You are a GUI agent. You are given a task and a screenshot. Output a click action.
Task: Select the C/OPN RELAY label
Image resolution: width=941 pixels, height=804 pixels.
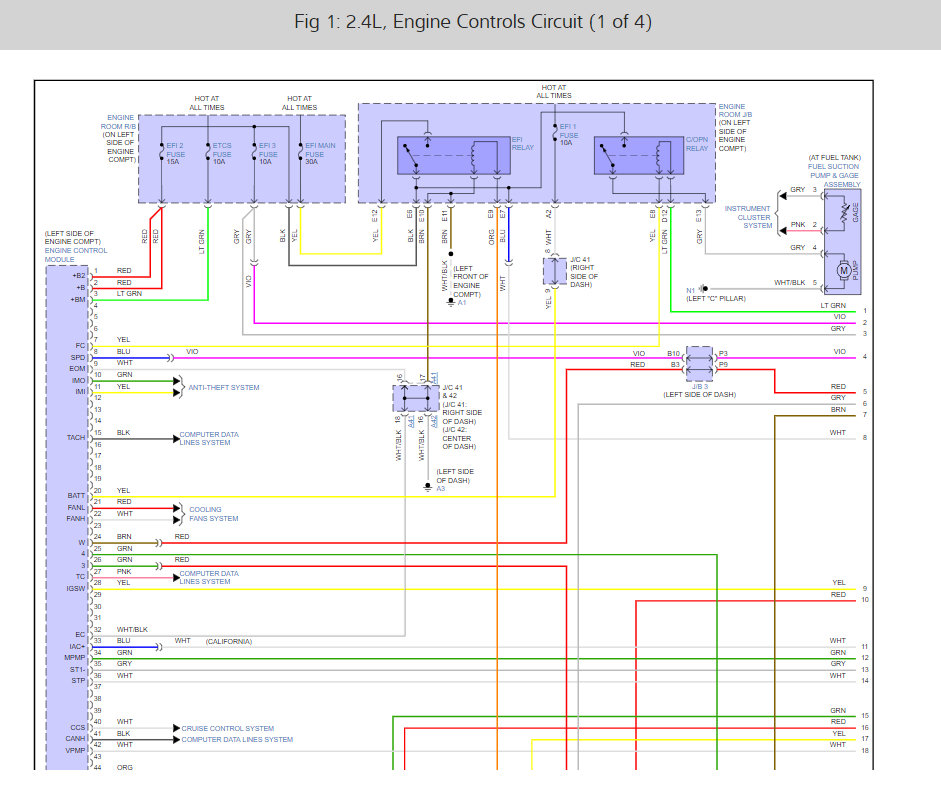697,144
